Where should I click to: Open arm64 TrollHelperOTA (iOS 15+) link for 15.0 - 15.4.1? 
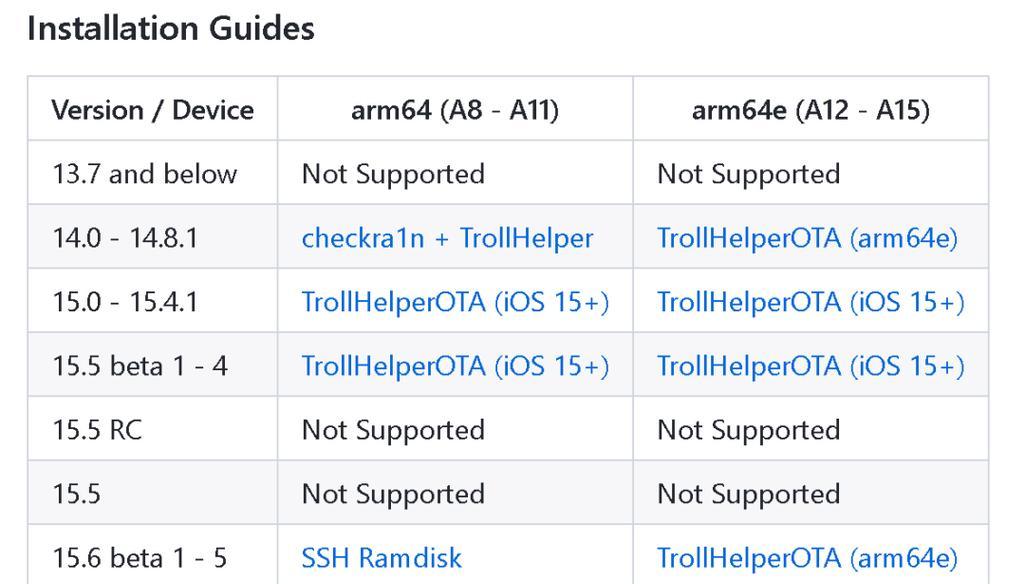(455, 302)
